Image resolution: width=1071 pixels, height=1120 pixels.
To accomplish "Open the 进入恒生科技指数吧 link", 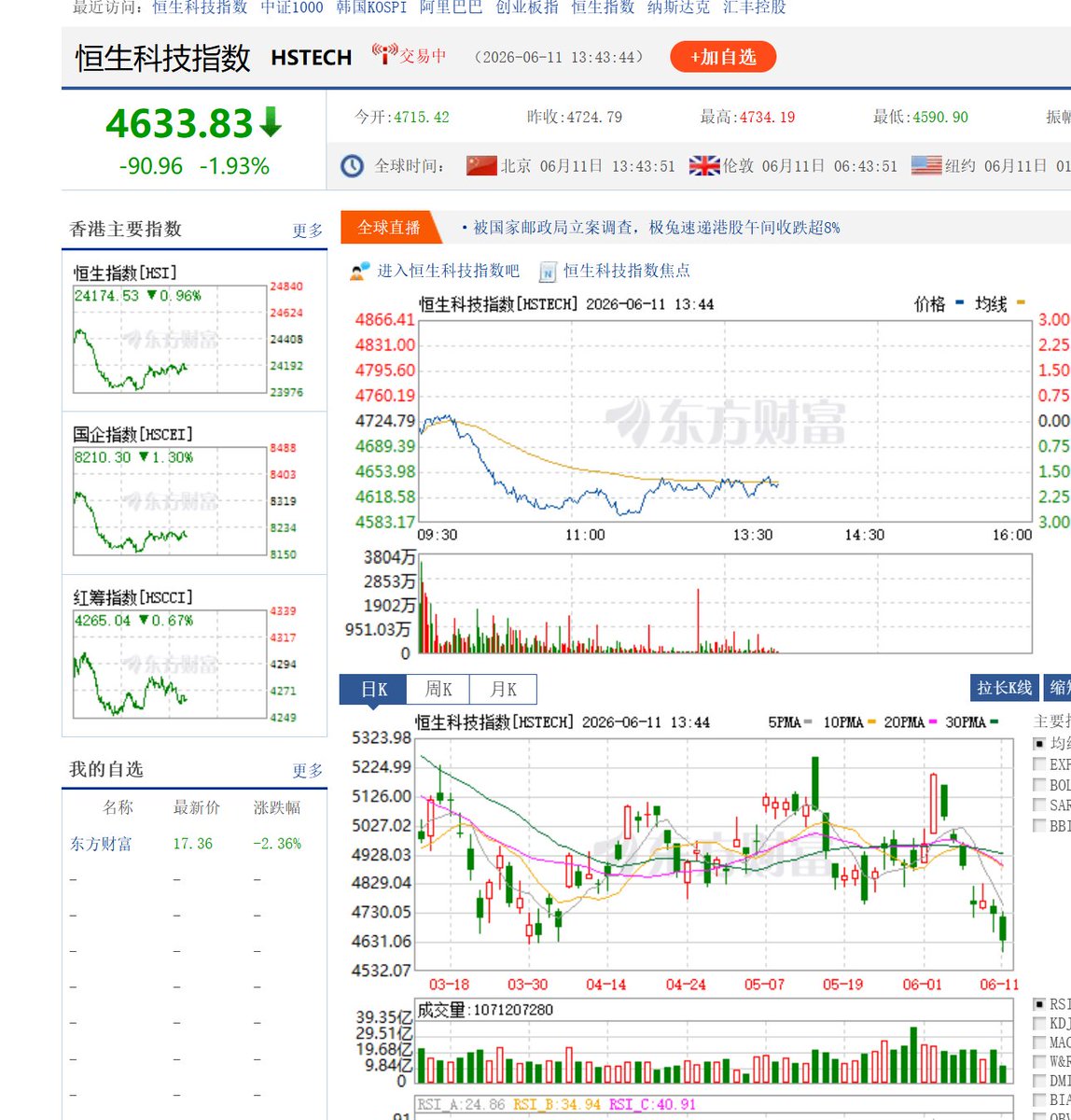I will pos(448,271).
